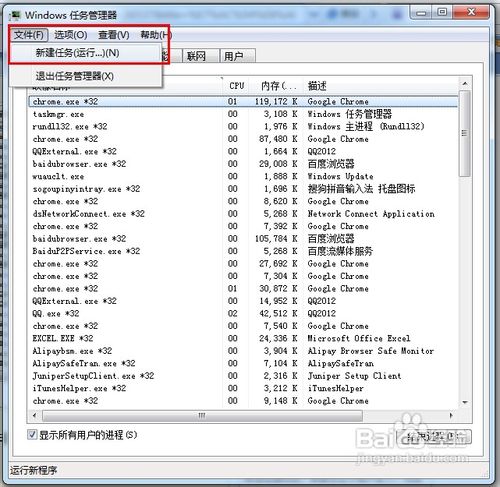The width and height of the screenshot is (500, 487).
Task: Click the vertical scrollbar thumb
Action: 465,133
